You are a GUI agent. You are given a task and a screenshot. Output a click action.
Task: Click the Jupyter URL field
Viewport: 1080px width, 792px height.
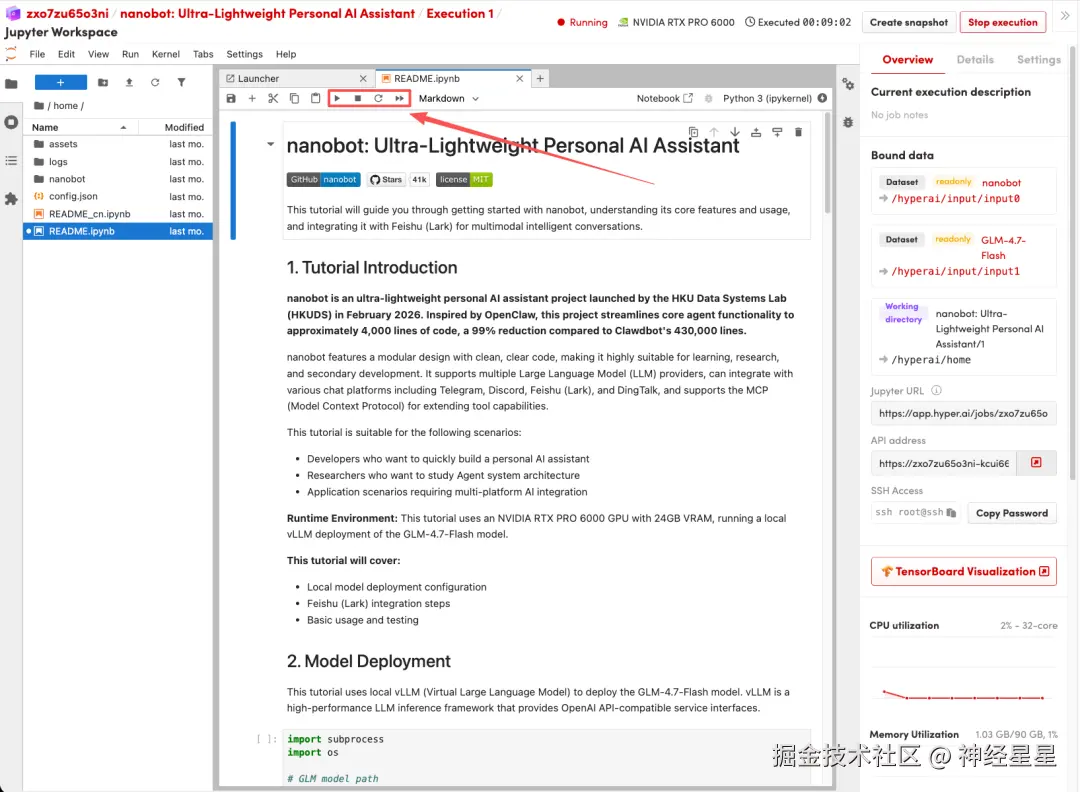(963, 413)
